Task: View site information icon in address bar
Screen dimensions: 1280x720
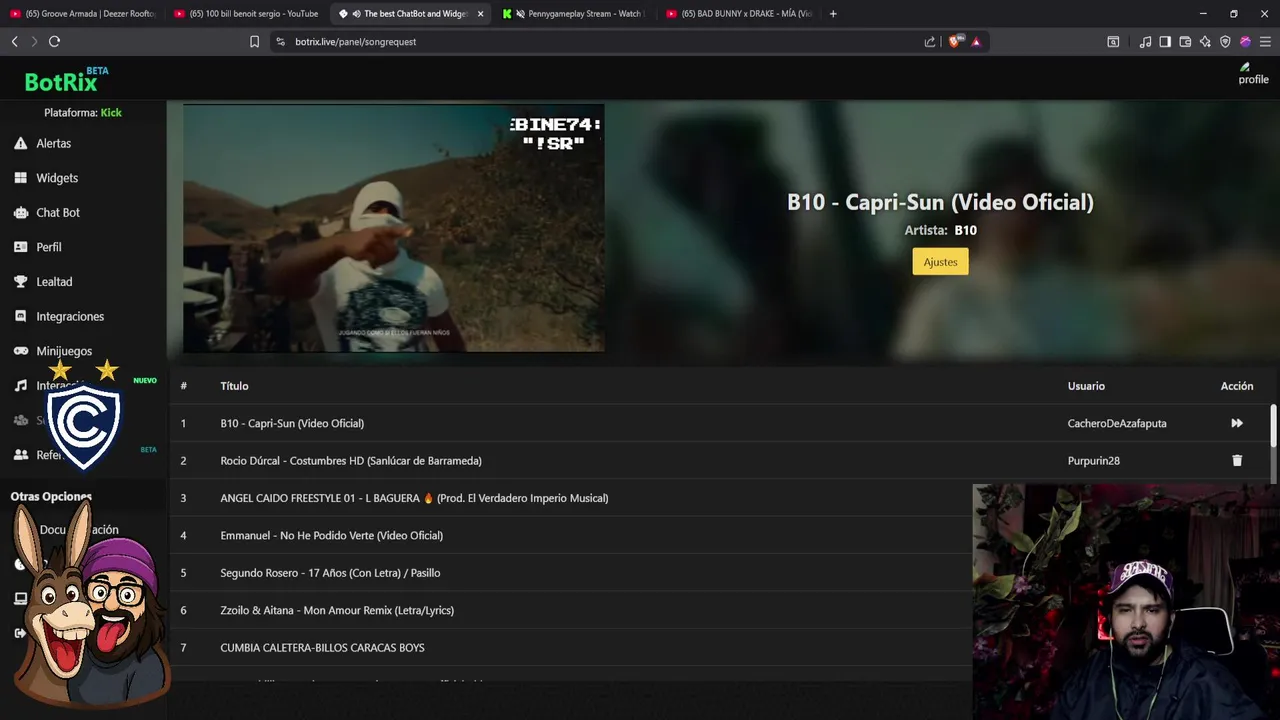Action: 280,42
